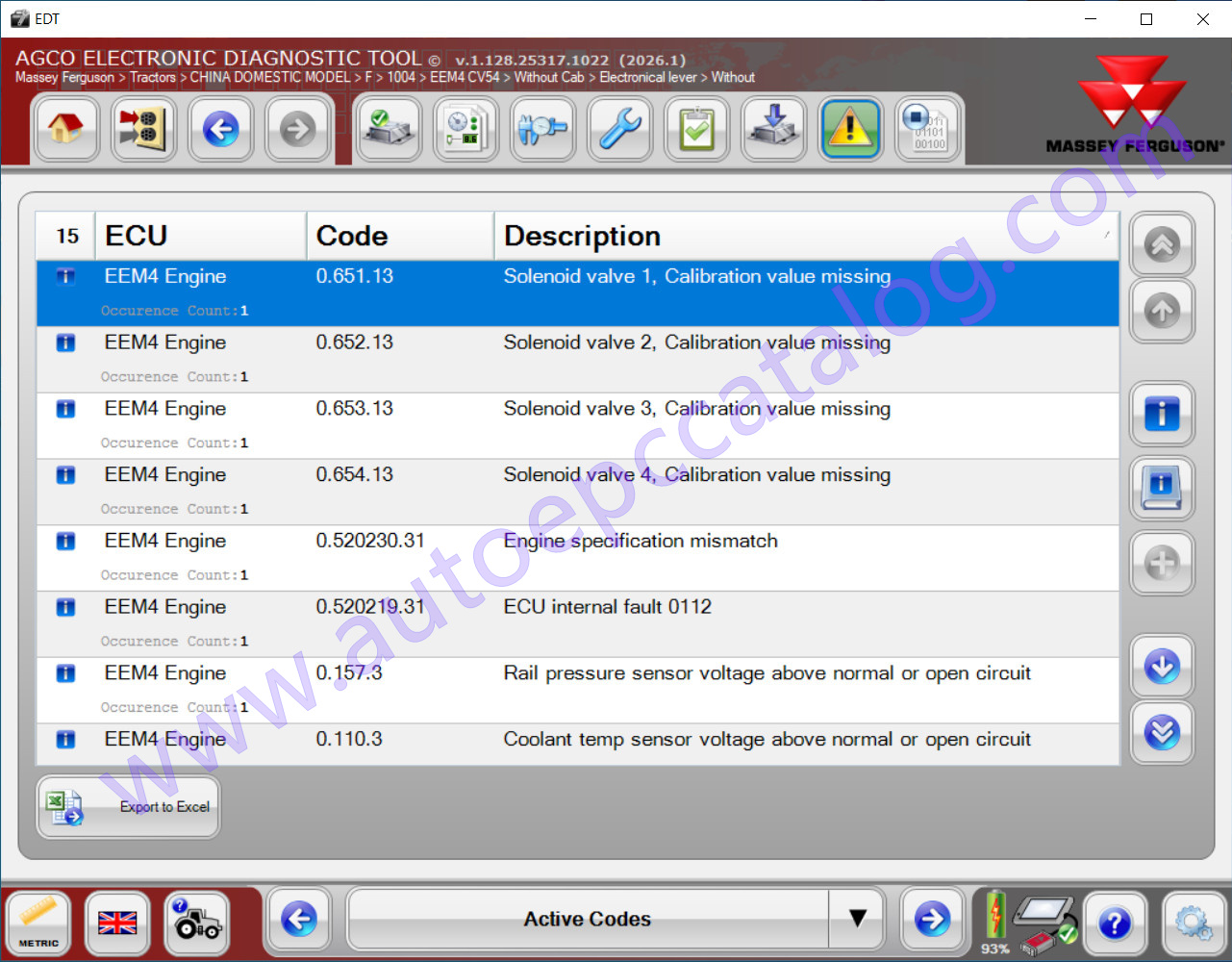Select code '0.110.3' cell

349,740
